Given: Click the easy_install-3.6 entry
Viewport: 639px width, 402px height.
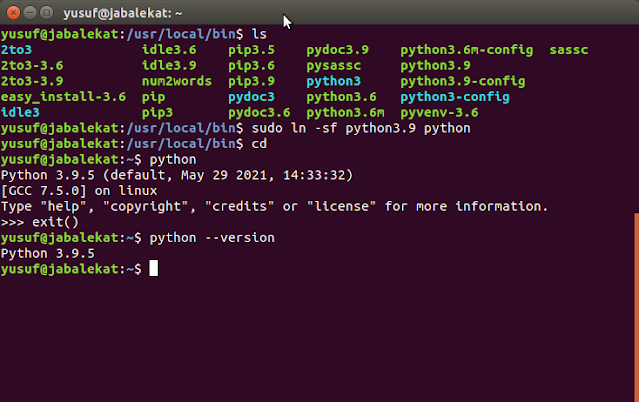Looking at the screenshot, I should tap(63, 97).
